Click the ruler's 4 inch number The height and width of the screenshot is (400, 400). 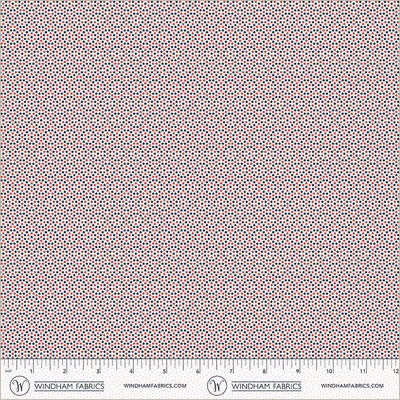click(x=131, y=371)
